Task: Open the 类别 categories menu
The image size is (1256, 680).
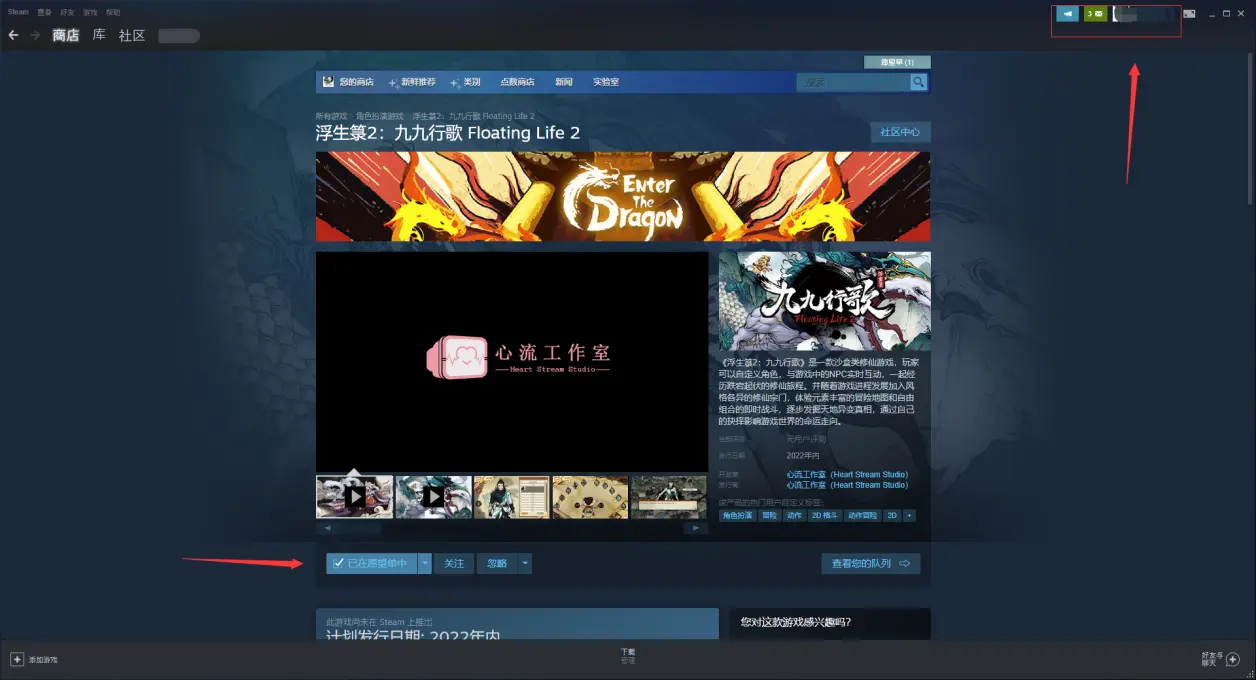Action: coord(465,82)
